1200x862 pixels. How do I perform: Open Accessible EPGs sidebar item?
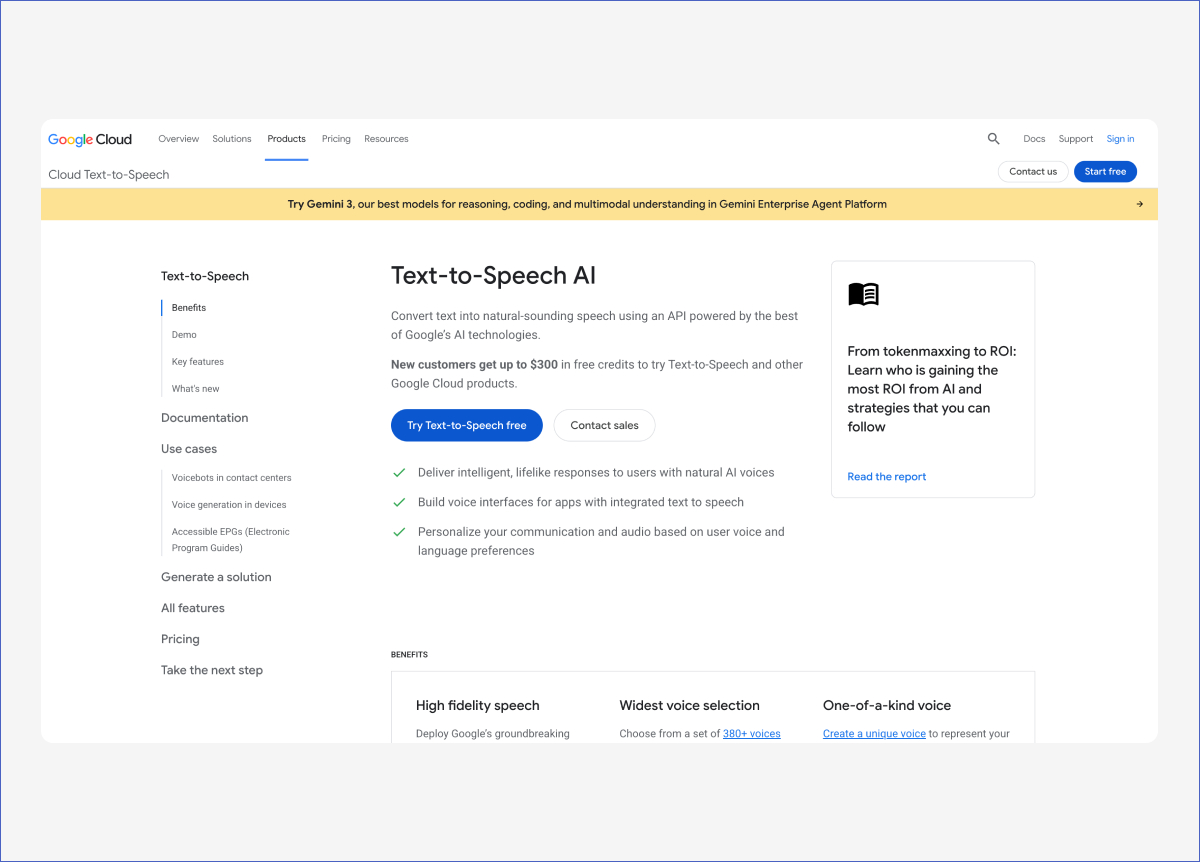pyautogui.click(x=231, y=540)
